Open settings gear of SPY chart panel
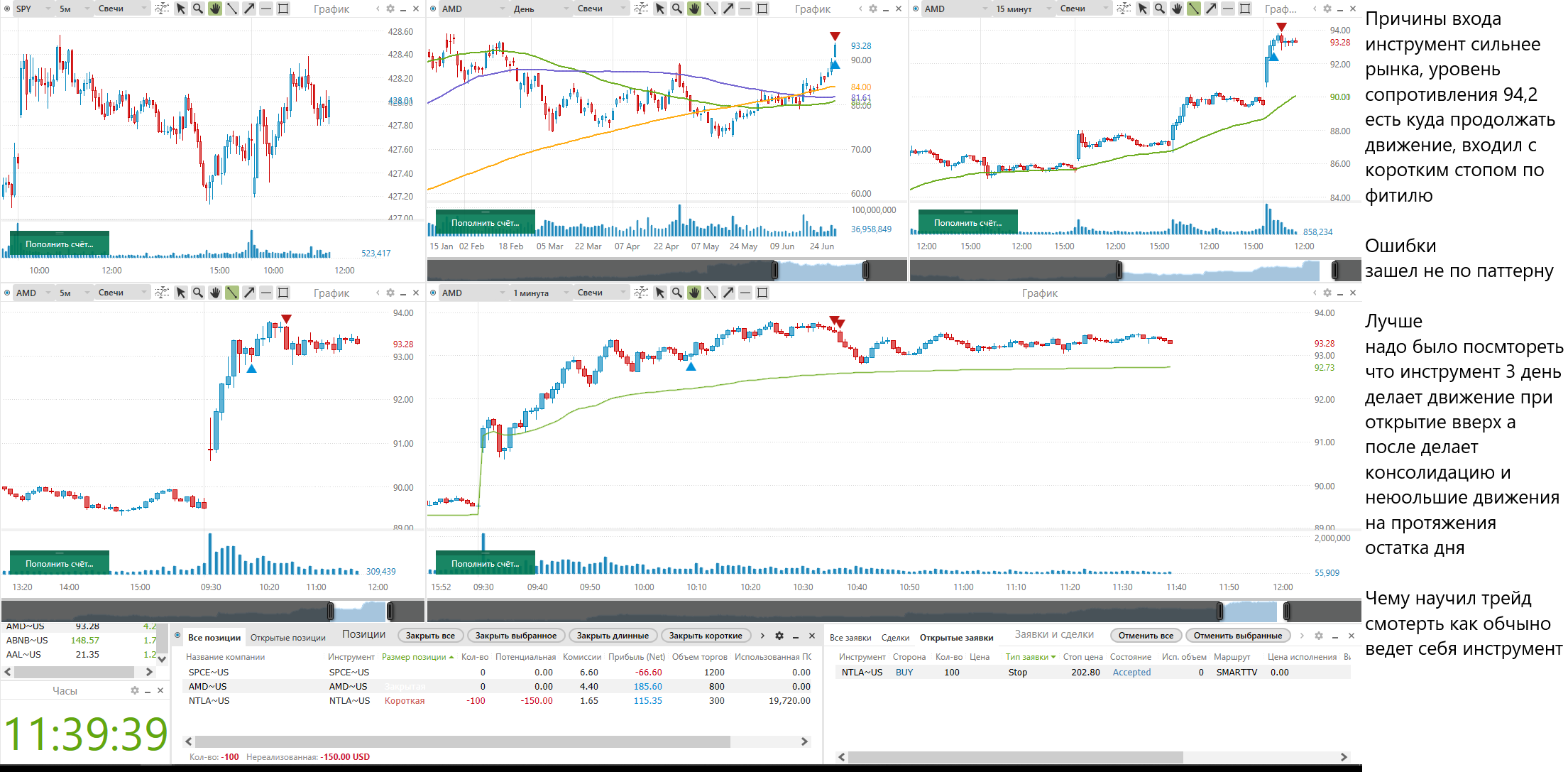The image size is (1568, 772). [x=390, y=9]
